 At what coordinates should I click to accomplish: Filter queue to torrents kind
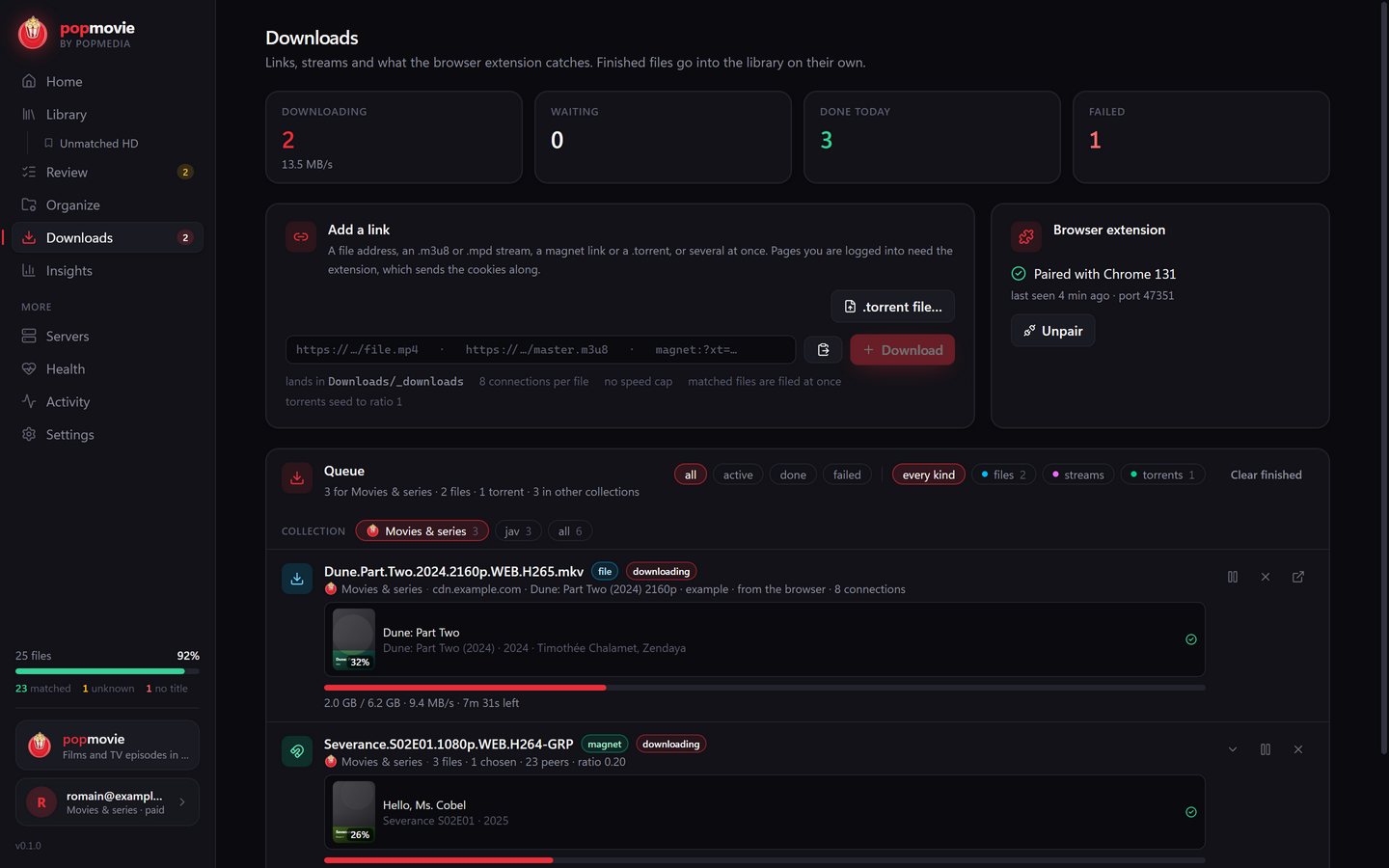coord(1163,475)
